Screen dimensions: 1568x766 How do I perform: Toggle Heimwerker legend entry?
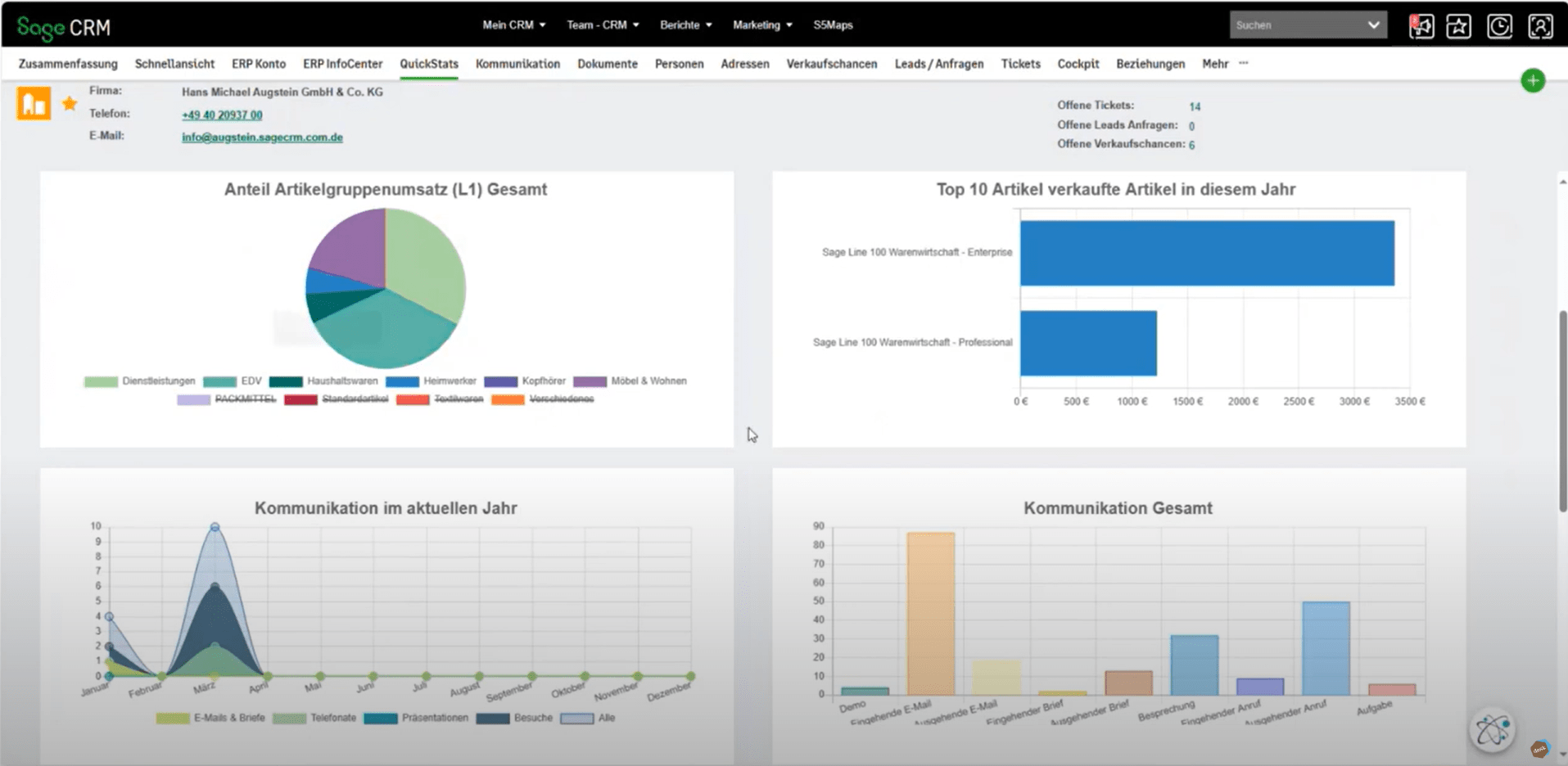(431, 381)
